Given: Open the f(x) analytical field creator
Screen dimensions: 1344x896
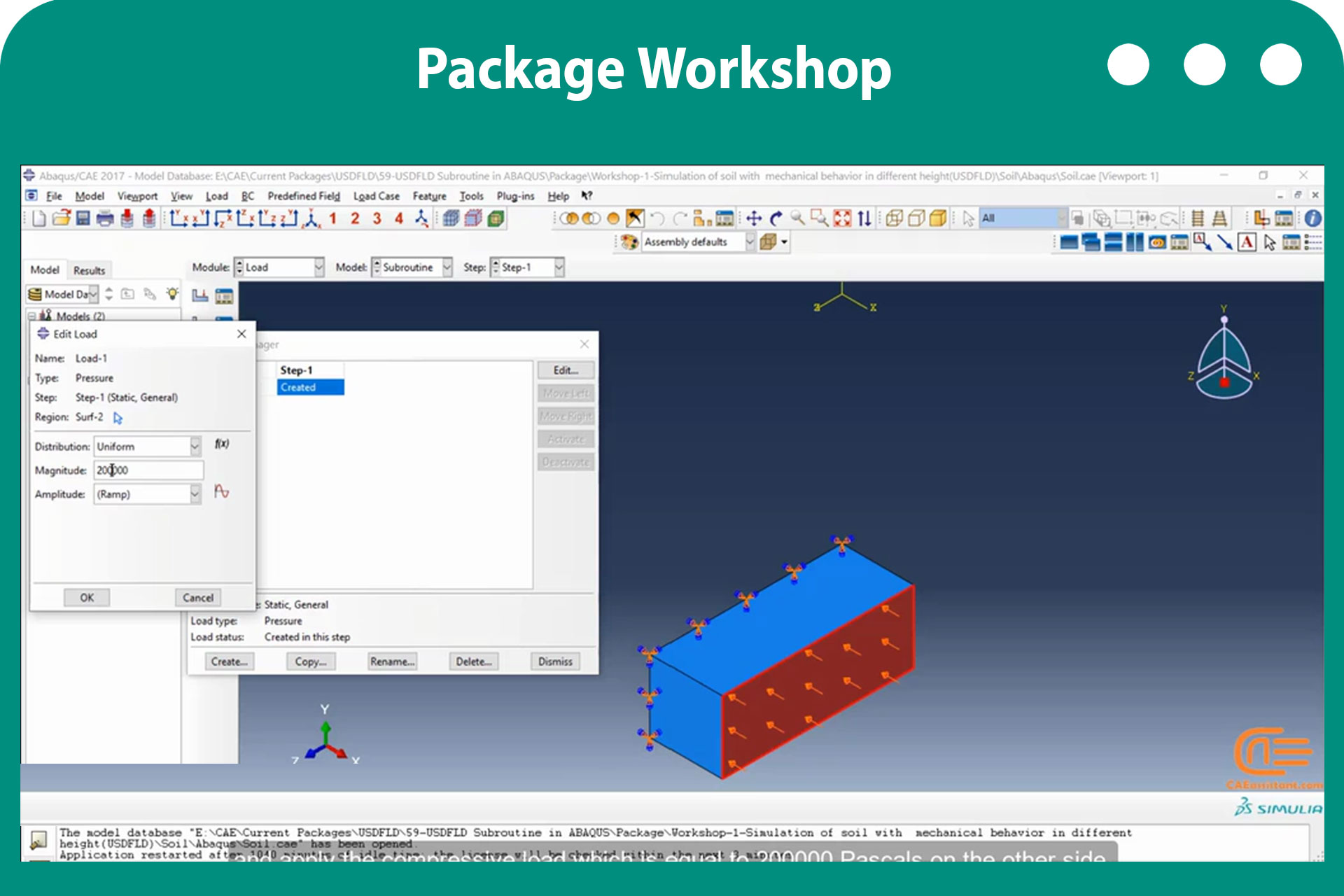Looking at the screenshot, I should (x=222, y=444).
